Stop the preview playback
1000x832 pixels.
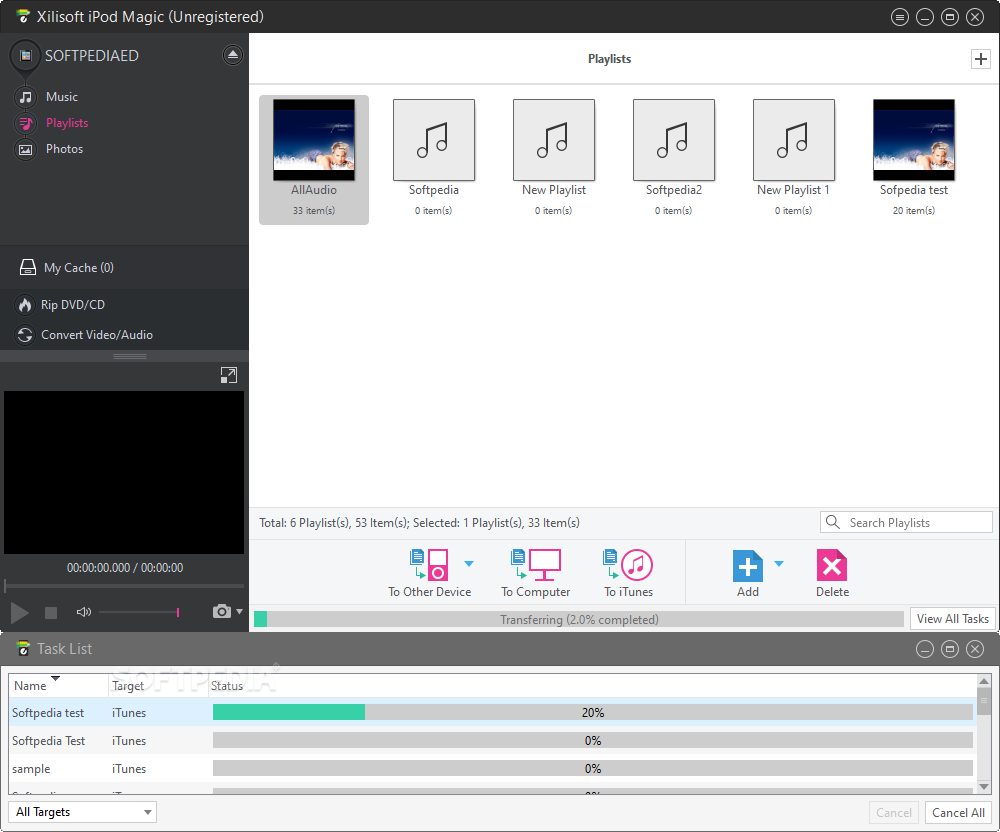(51, 613)
